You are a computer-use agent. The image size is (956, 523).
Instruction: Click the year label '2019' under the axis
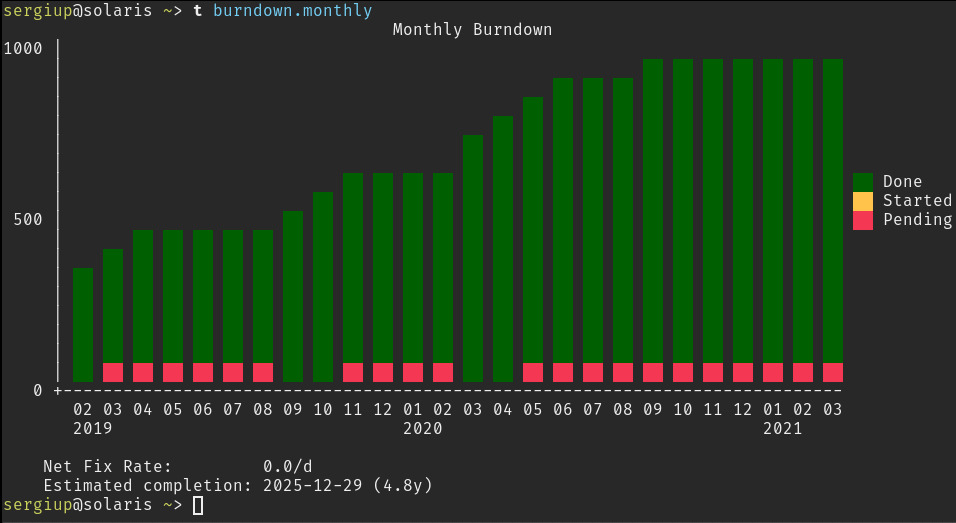pyautogui.click(x=93, y=429)
